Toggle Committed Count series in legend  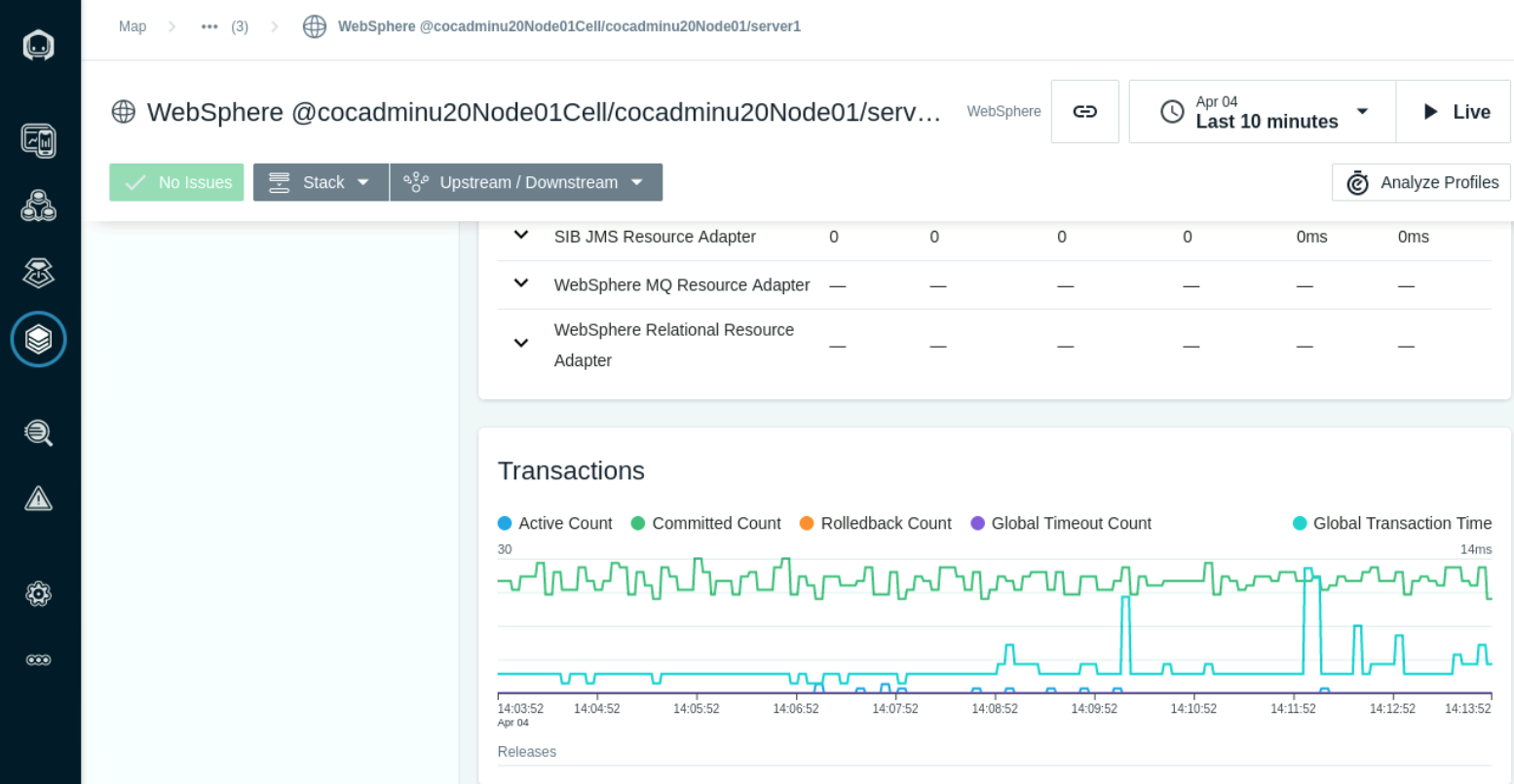(x=706, y=523)
